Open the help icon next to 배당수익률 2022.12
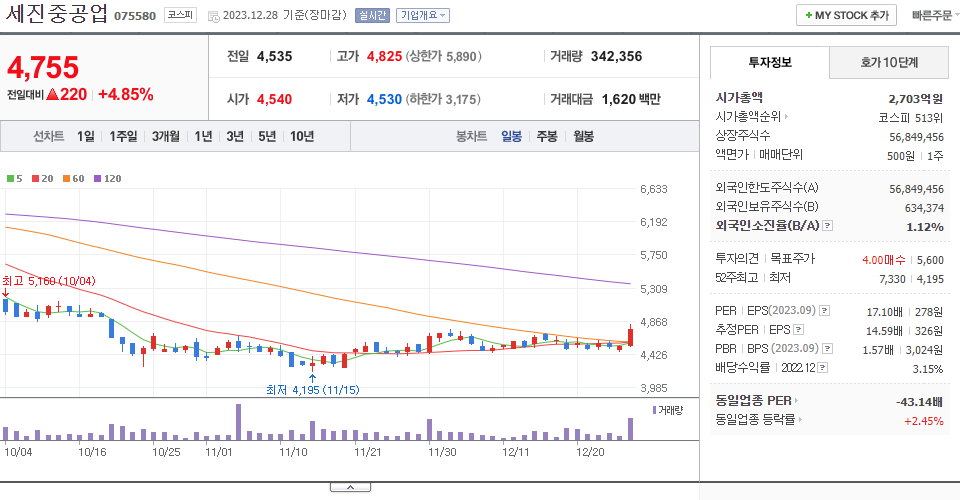Image resolution: width=960 pixels, height=500 pixels. point(823,368)
